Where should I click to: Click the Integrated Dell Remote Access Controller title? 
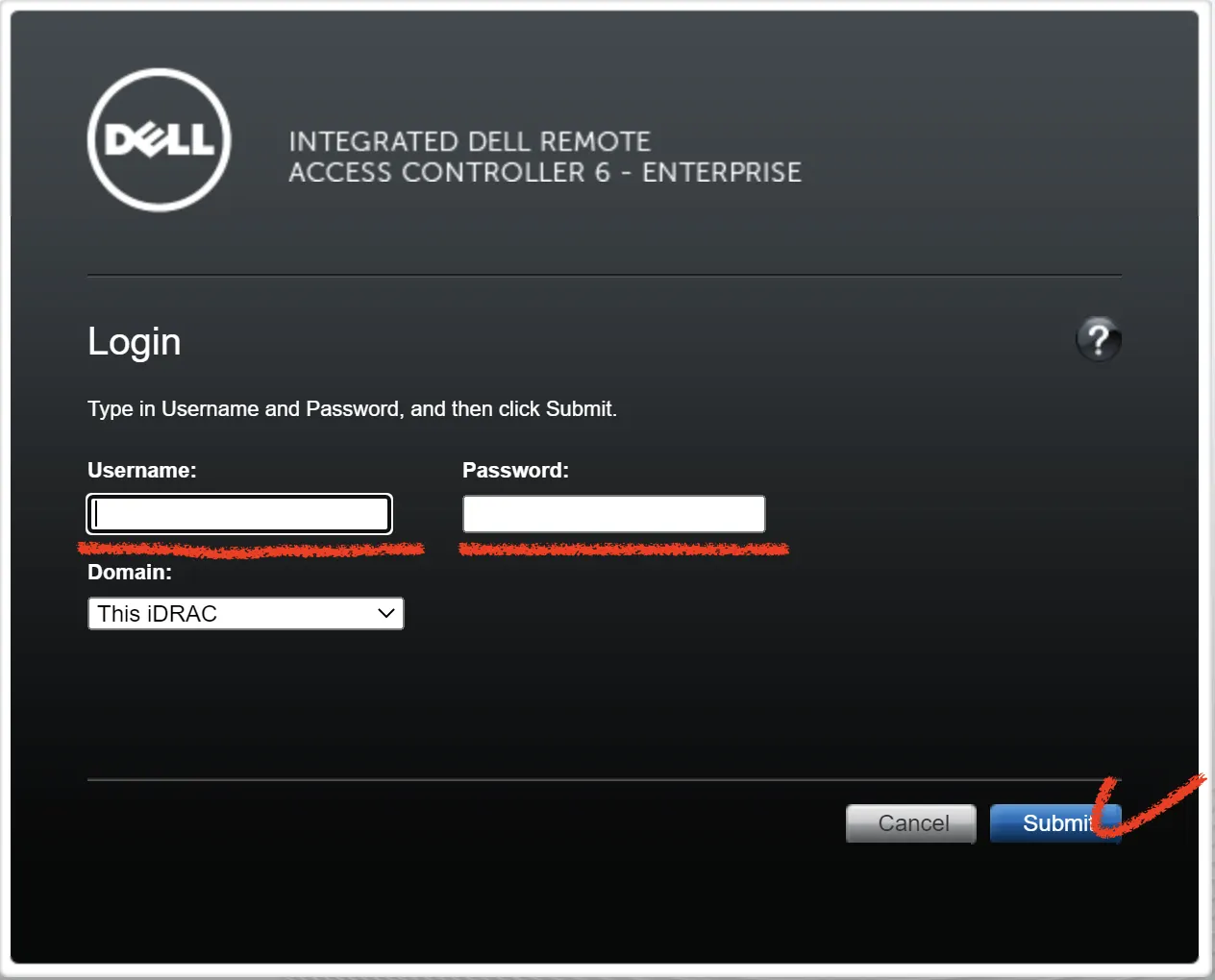[545, 157]
